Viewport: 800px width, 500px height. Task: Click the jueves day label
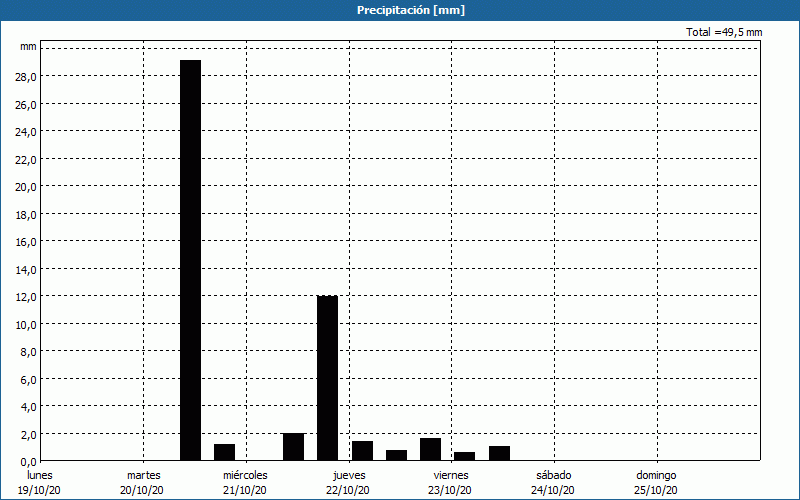pyautogui.click(x=349, y=475)
